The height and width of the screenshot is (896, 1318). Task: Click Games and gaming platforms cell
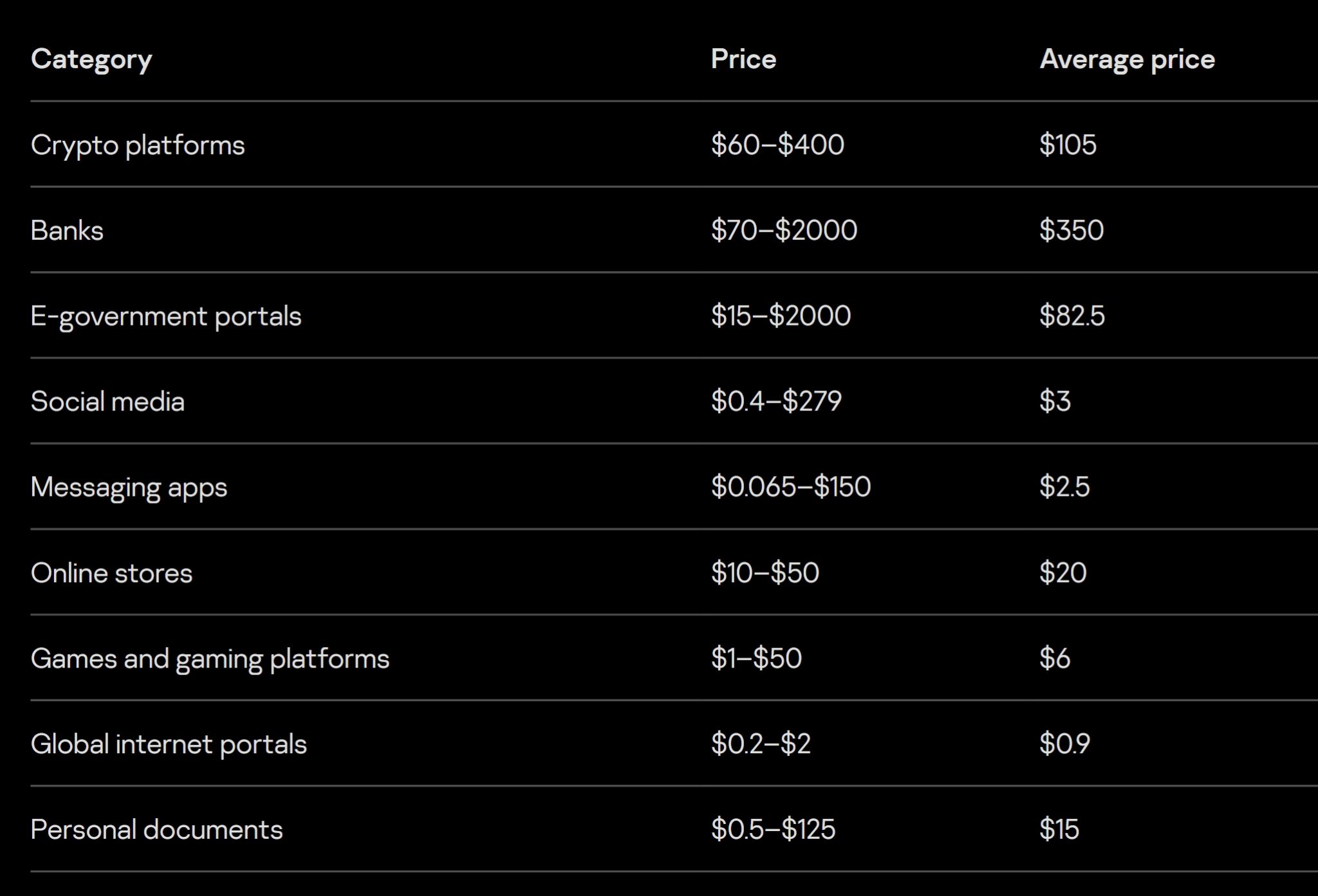[210, 659]
